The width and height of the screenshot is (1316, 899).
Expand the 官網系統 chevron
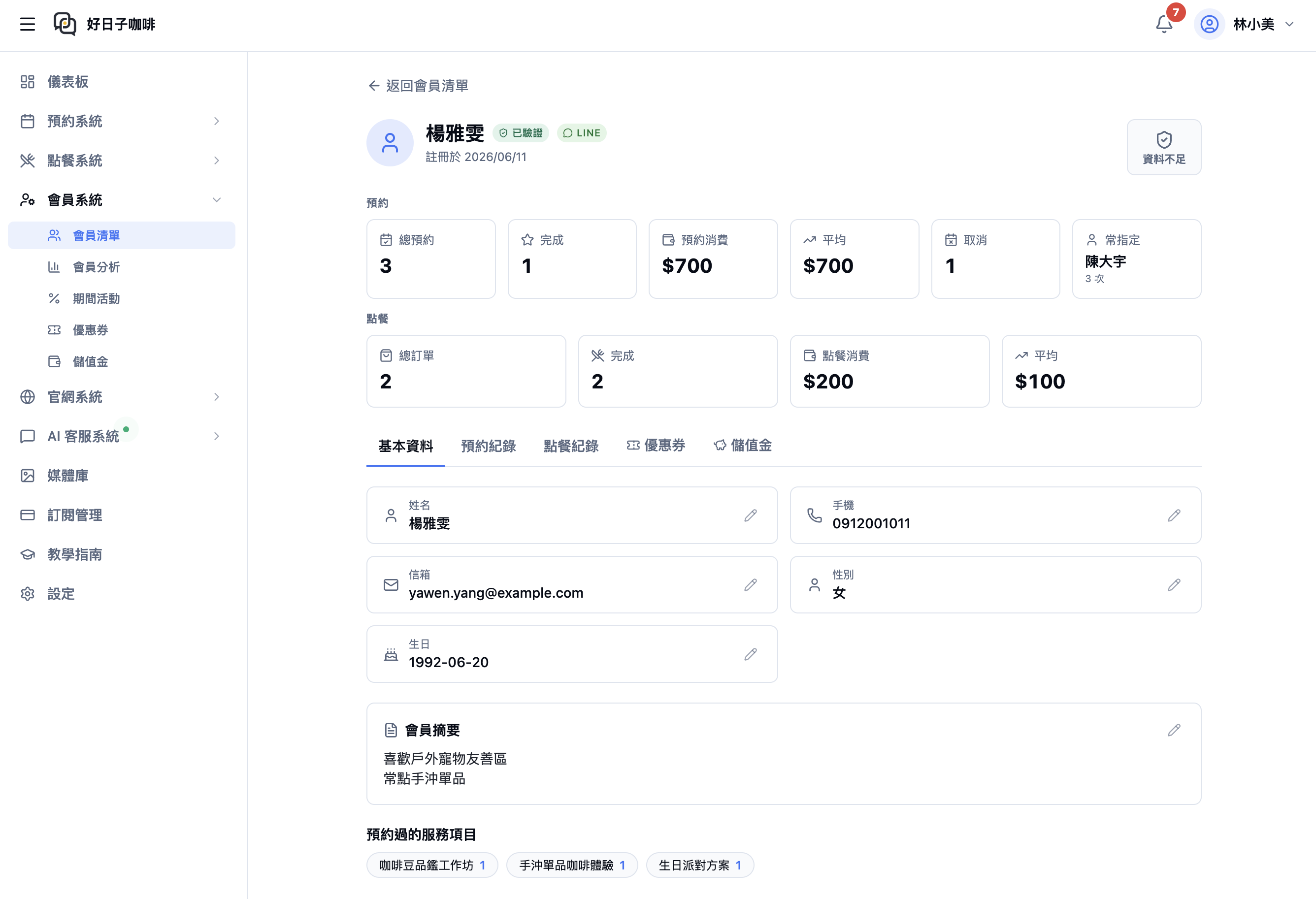216,397
